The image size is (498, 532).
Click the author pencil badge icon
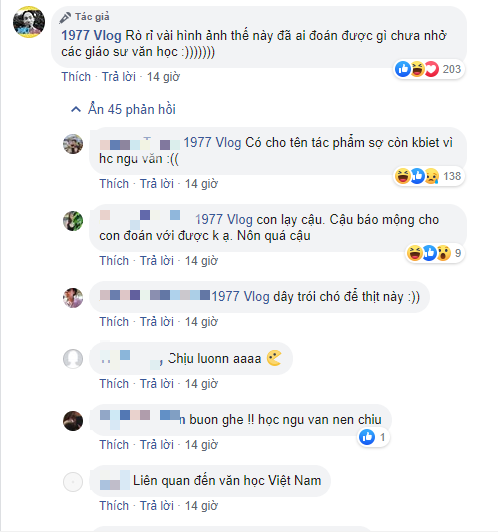65,17
